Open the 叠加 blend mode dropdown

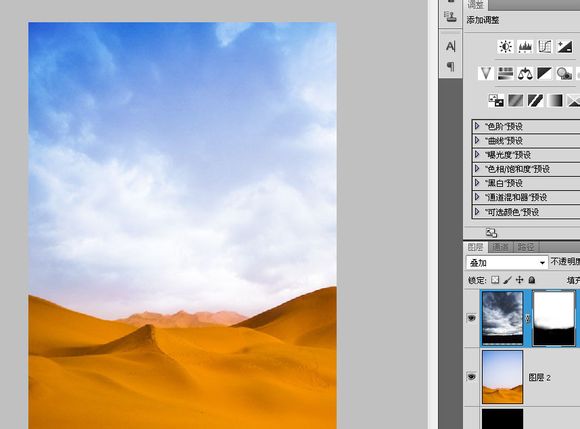point(507,263)
